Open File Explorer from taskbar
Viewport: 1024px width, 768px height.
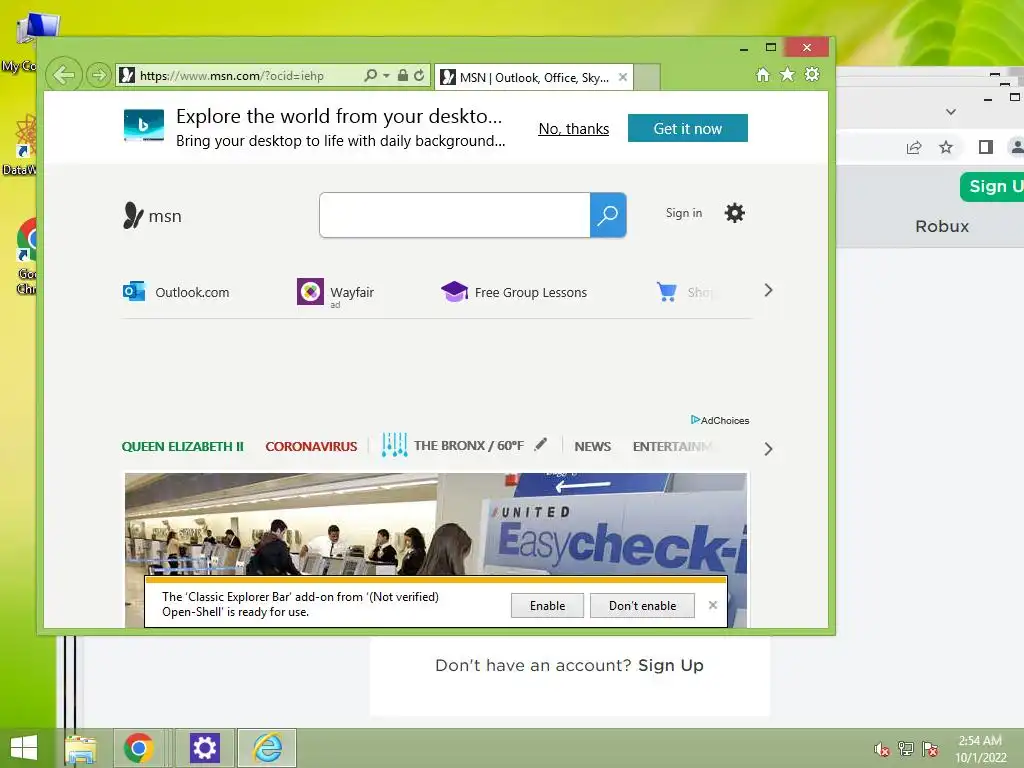[x=80, y=748]
